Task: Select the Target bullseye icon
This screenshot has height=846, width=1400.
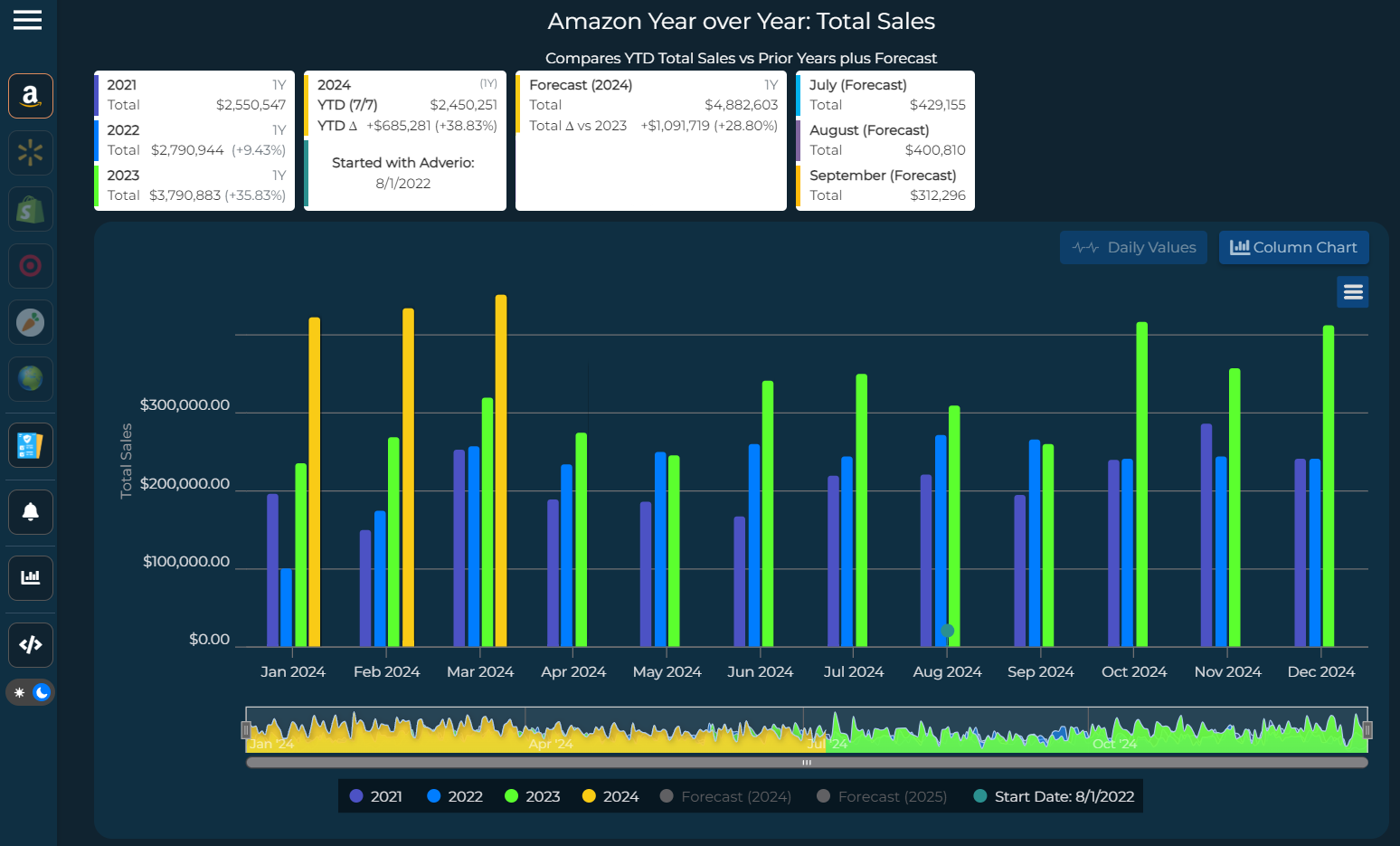Action: coord(31,266)
